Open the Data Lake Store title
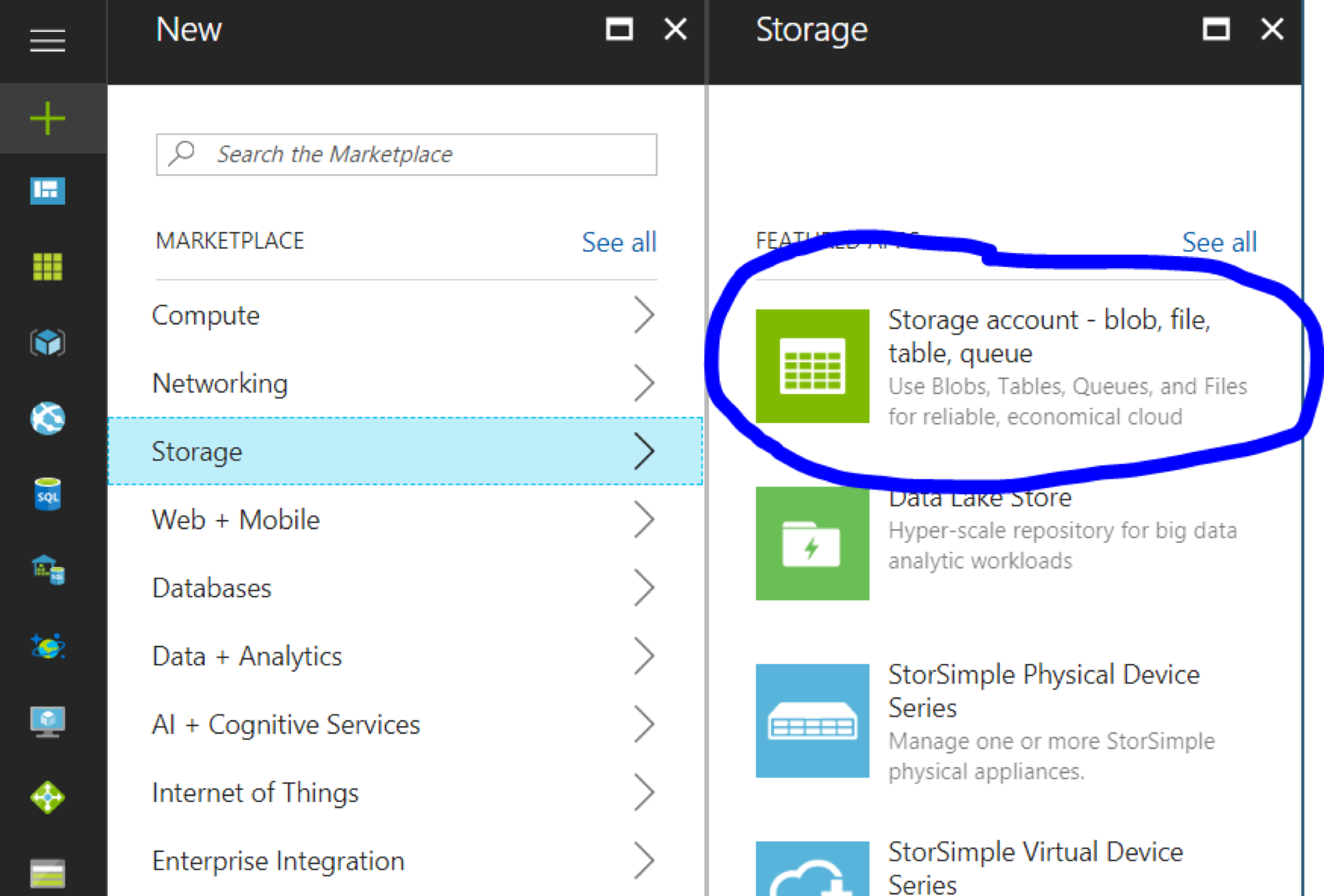The height and width of the screenshot is (896, 1324). [x=980, y=498]
